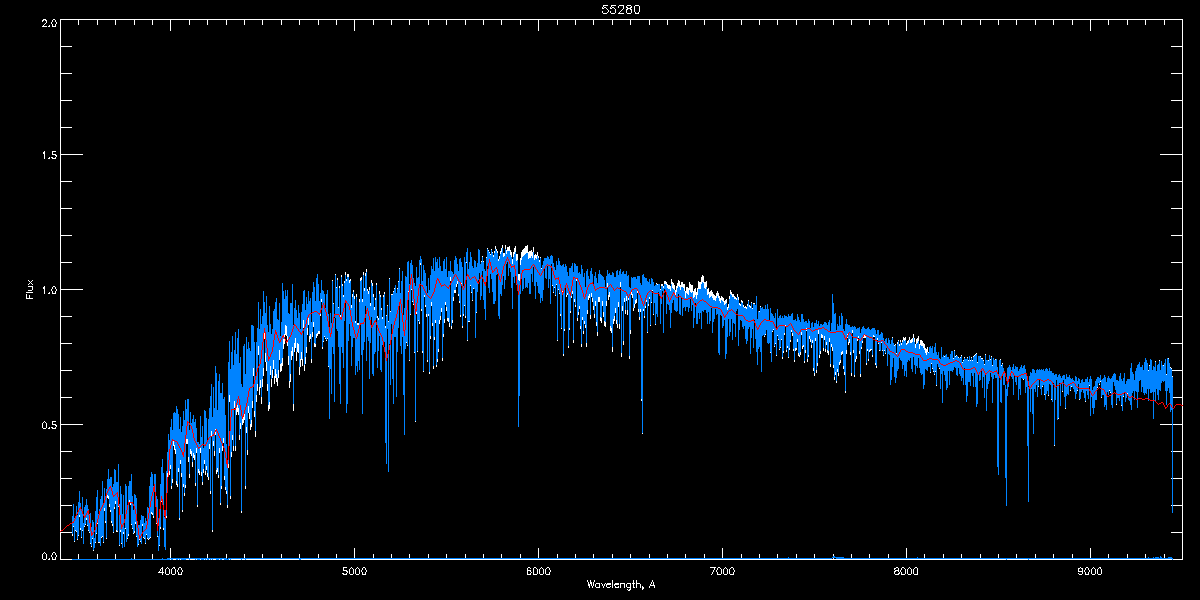Screen dimensions: 1200x600
Task: Click the 9000 x-axis tick label
Action: [x=1090, y=571]
